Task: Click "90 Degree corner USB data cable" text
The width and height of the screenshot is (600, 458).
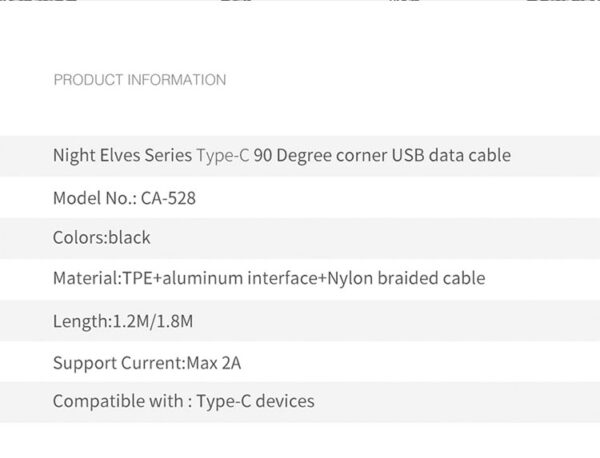Action: click(x=382, y=156)
